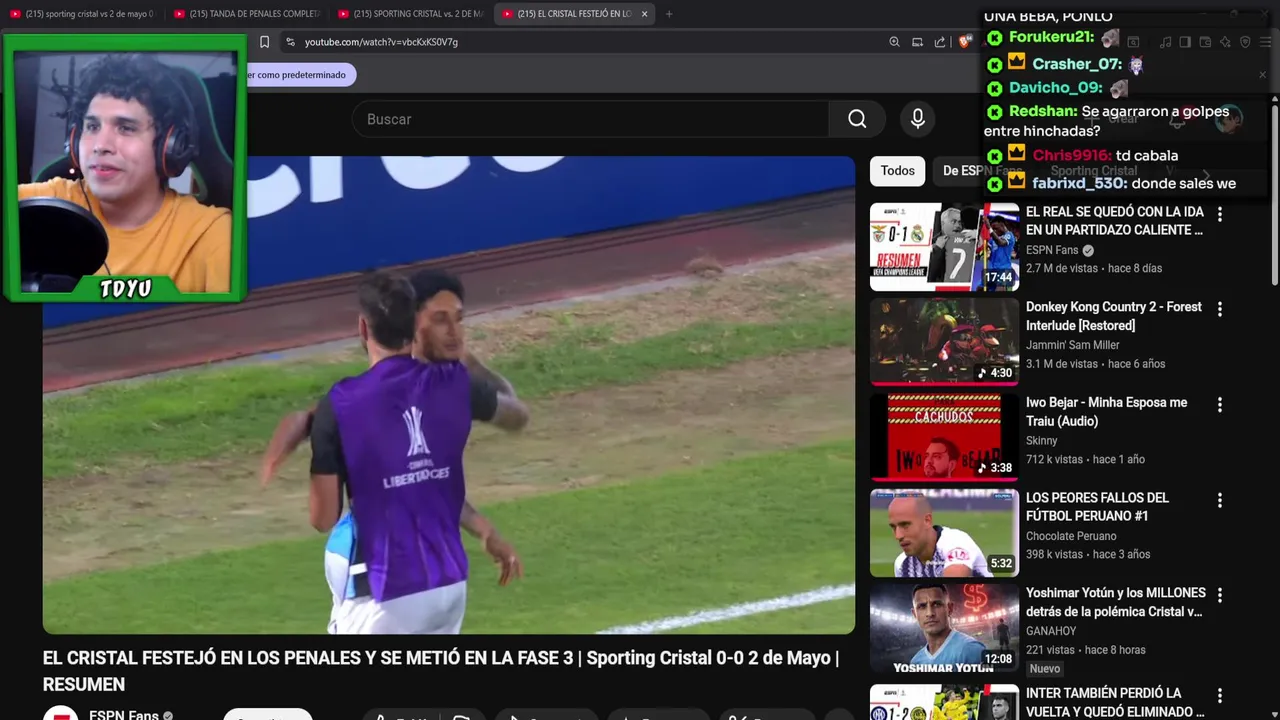Click Forukeru21 username in chat overlay

1052,38
